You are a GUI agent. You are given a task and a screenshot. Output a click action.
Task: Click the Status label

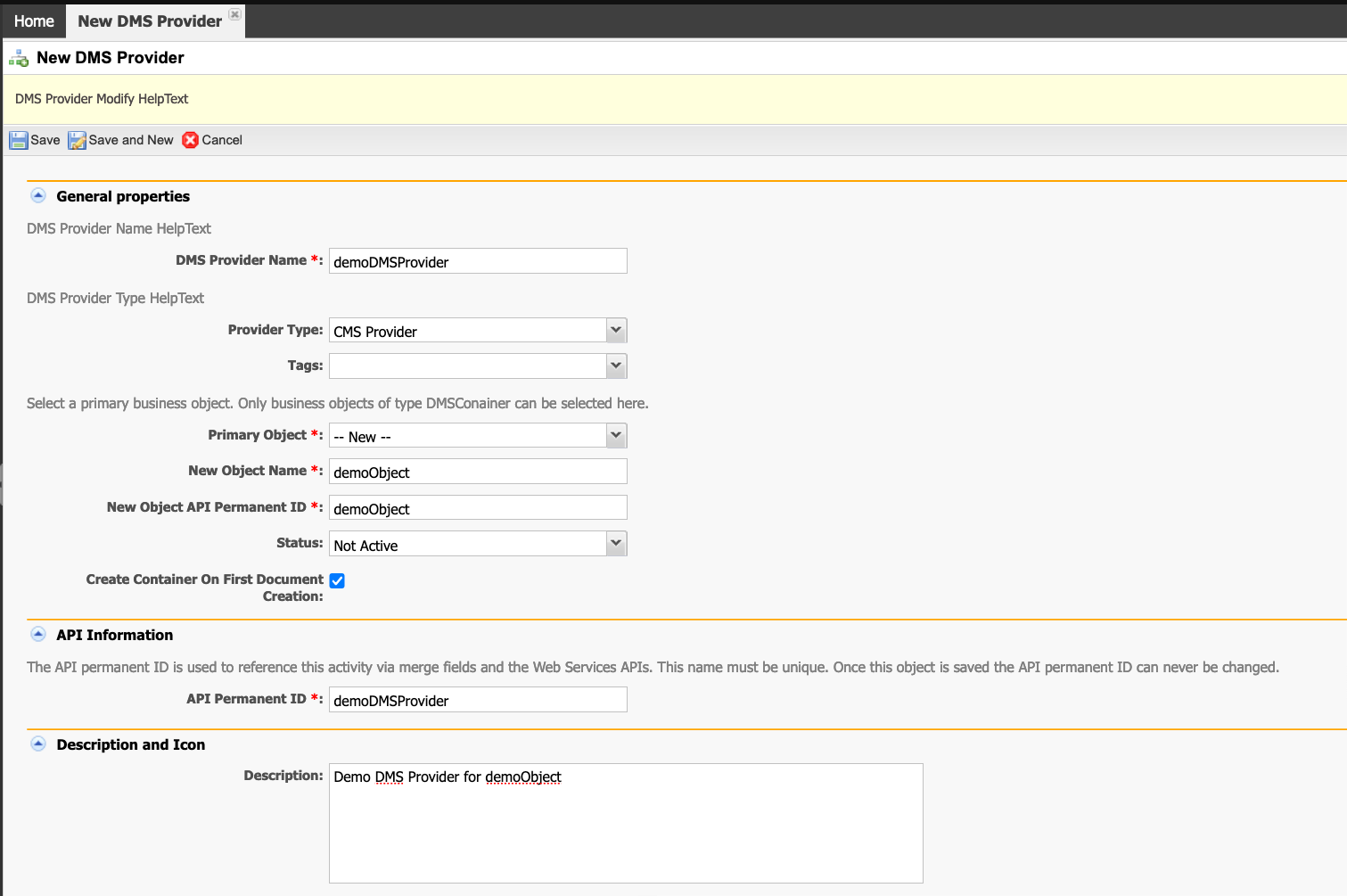point(300,543)
